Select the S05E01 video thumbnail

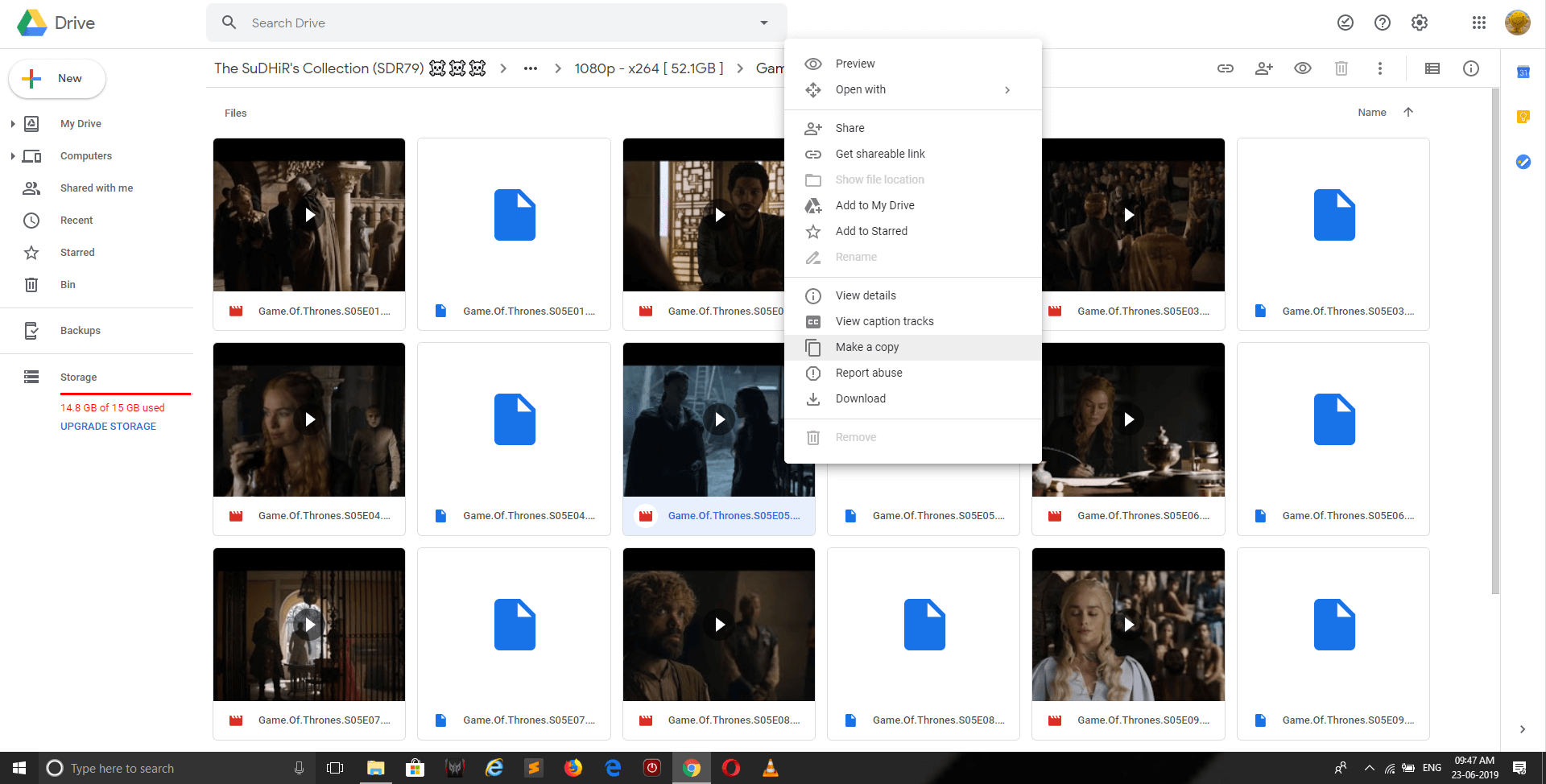point(309,215)
